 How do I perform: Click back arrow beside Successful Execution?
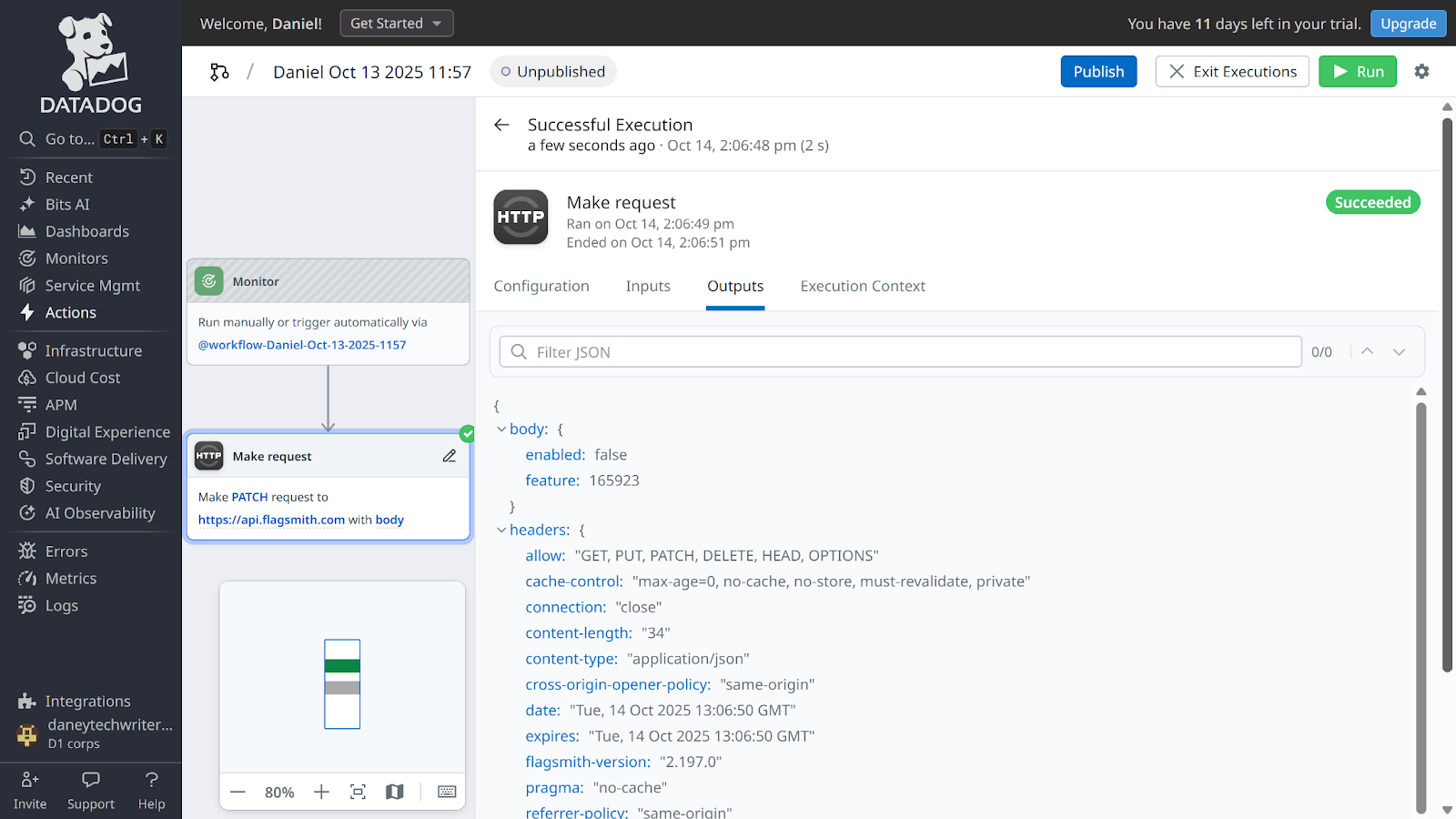[501, 125]
